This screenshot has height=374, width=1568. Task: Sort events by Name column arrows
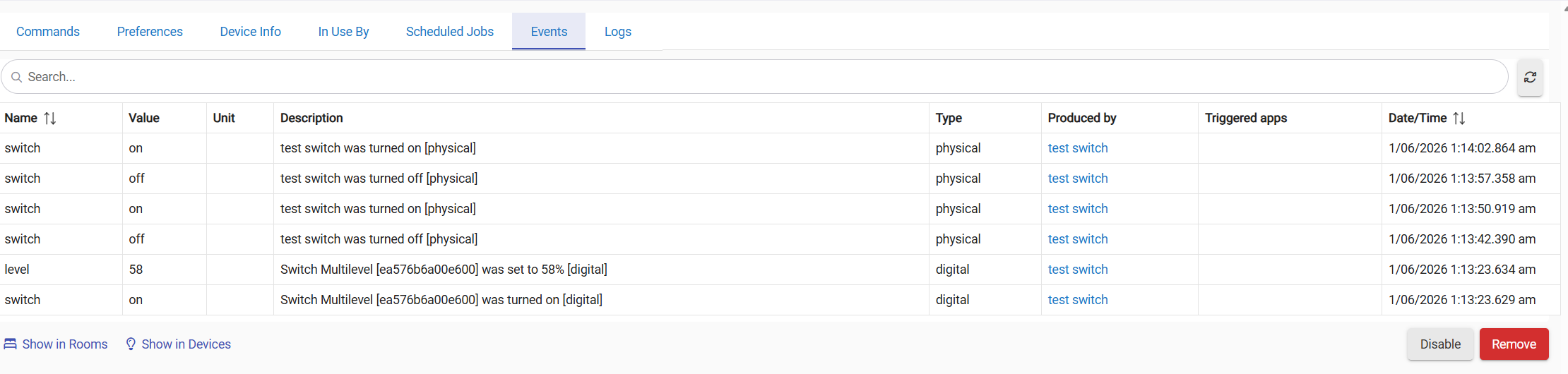[49, 119]
